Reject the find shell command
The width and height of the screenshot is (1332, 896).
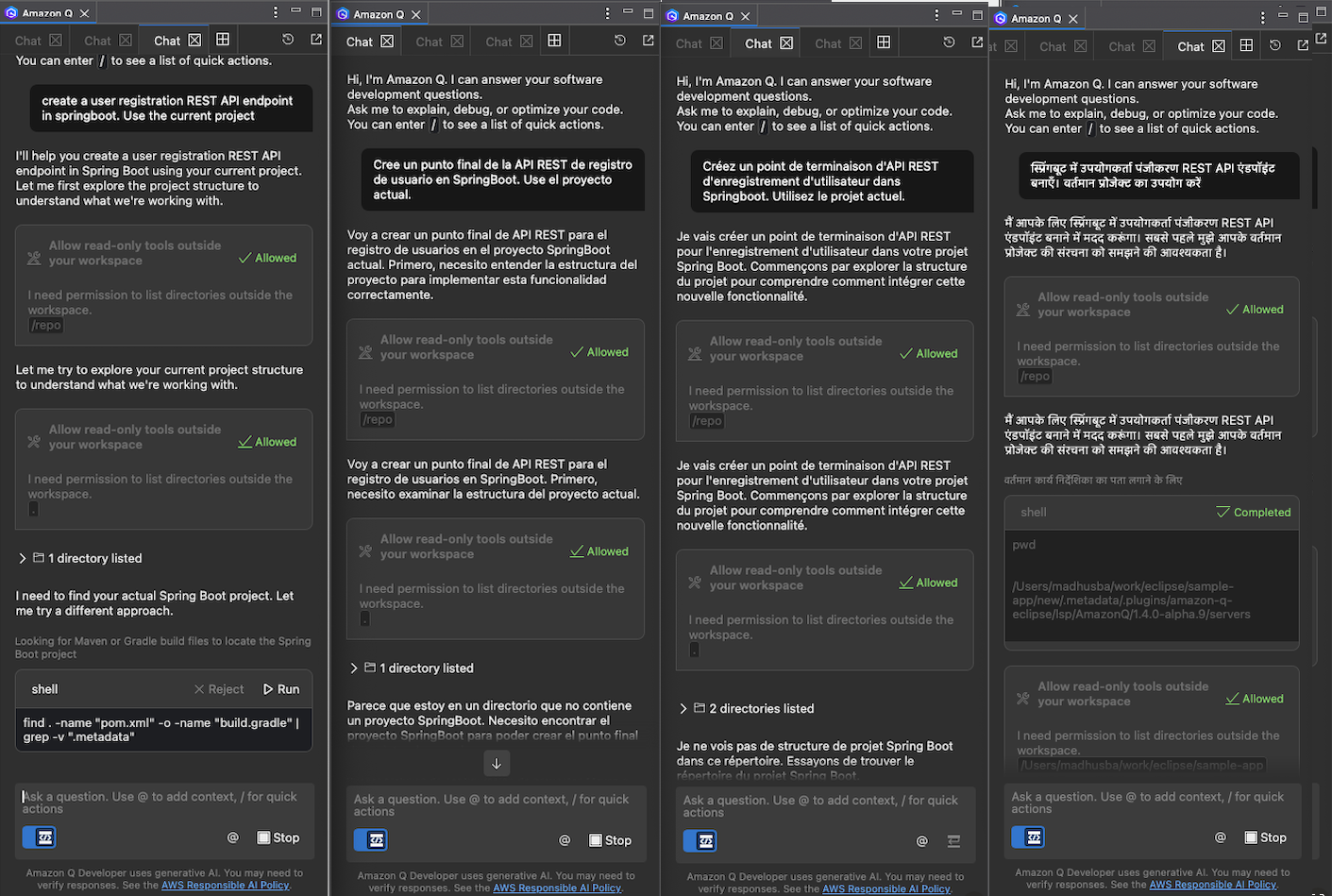pyautogui.click(x=219, y=689)
